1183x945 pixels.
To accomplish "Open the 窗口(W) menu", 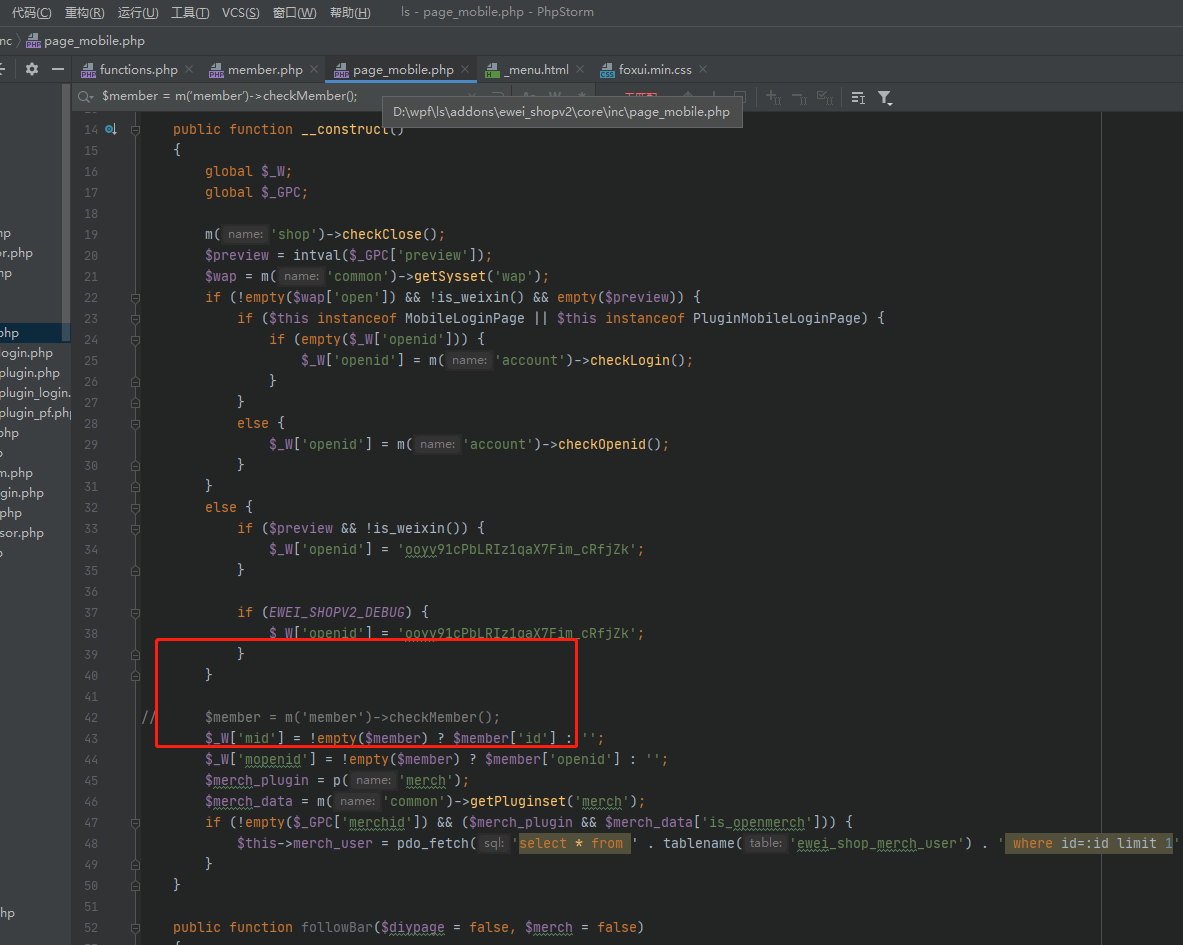I will click(294, 12).
